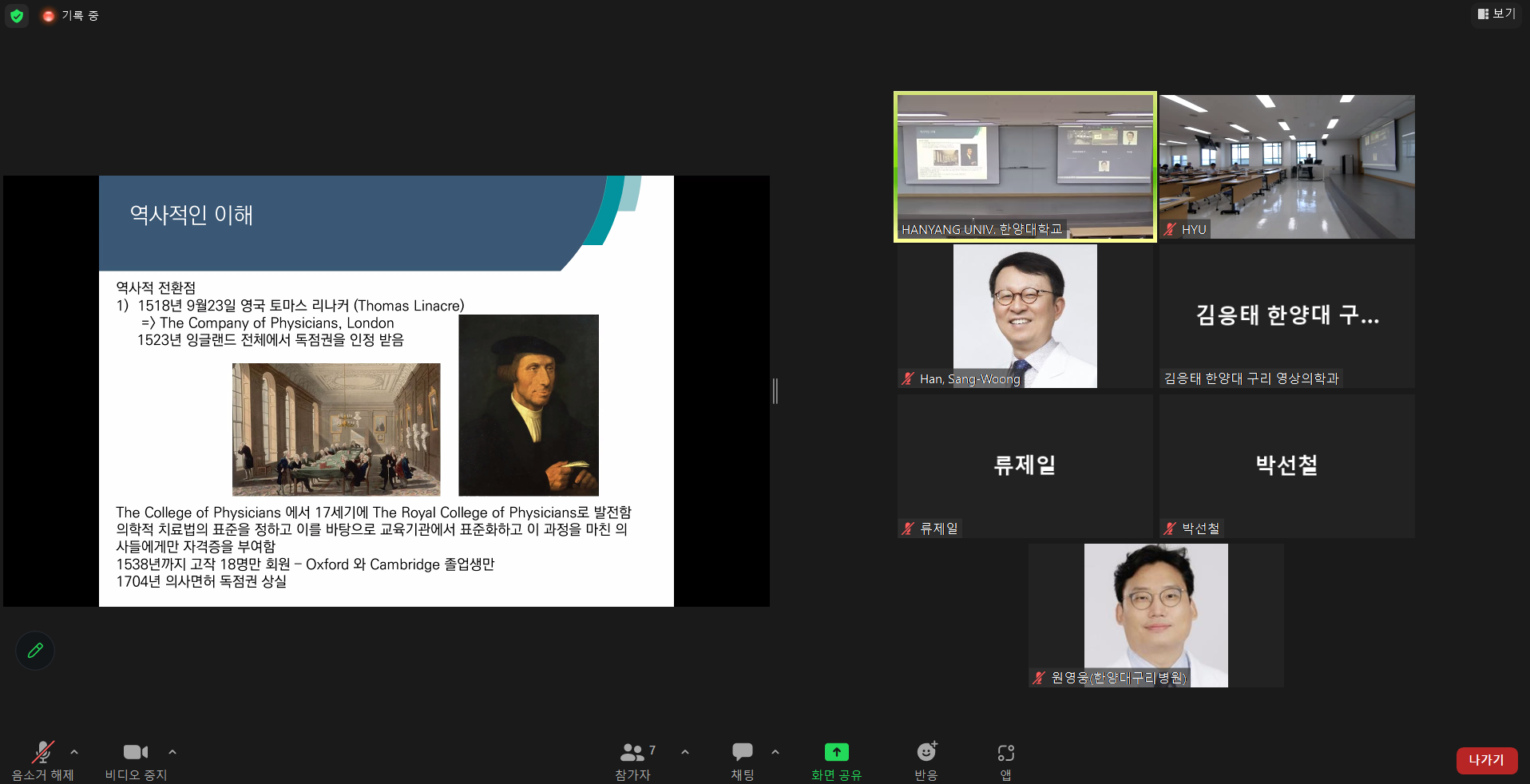Open the annotation pencil tool
The image size is (1530, 784).
[35, 651]
